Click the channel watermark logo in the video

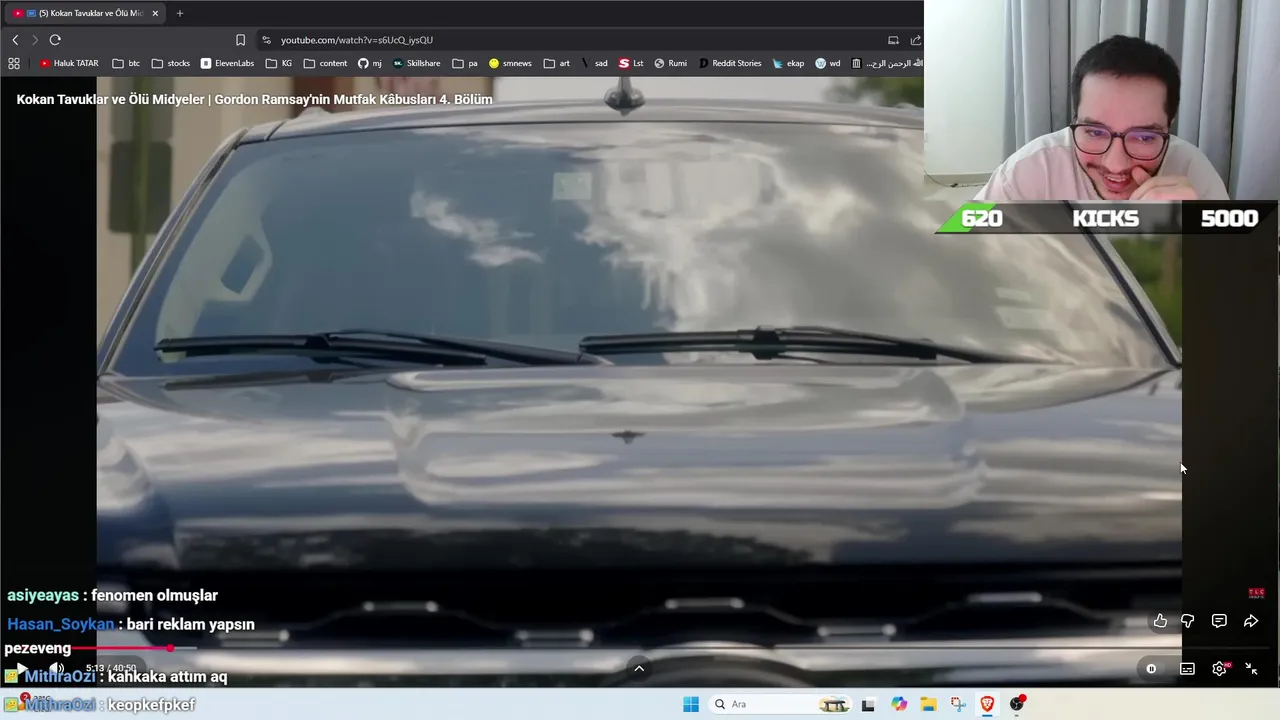(x=1256, y=593)
